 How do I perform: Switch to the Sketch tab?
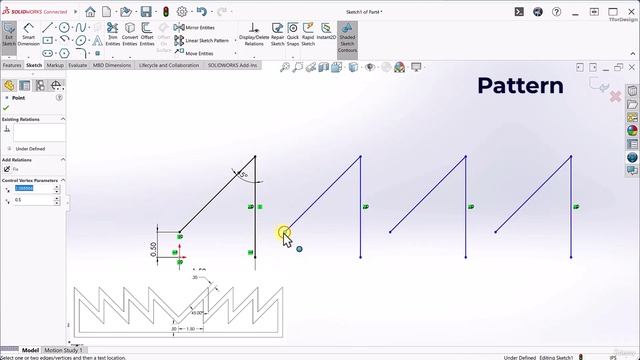tap(34, 65)
